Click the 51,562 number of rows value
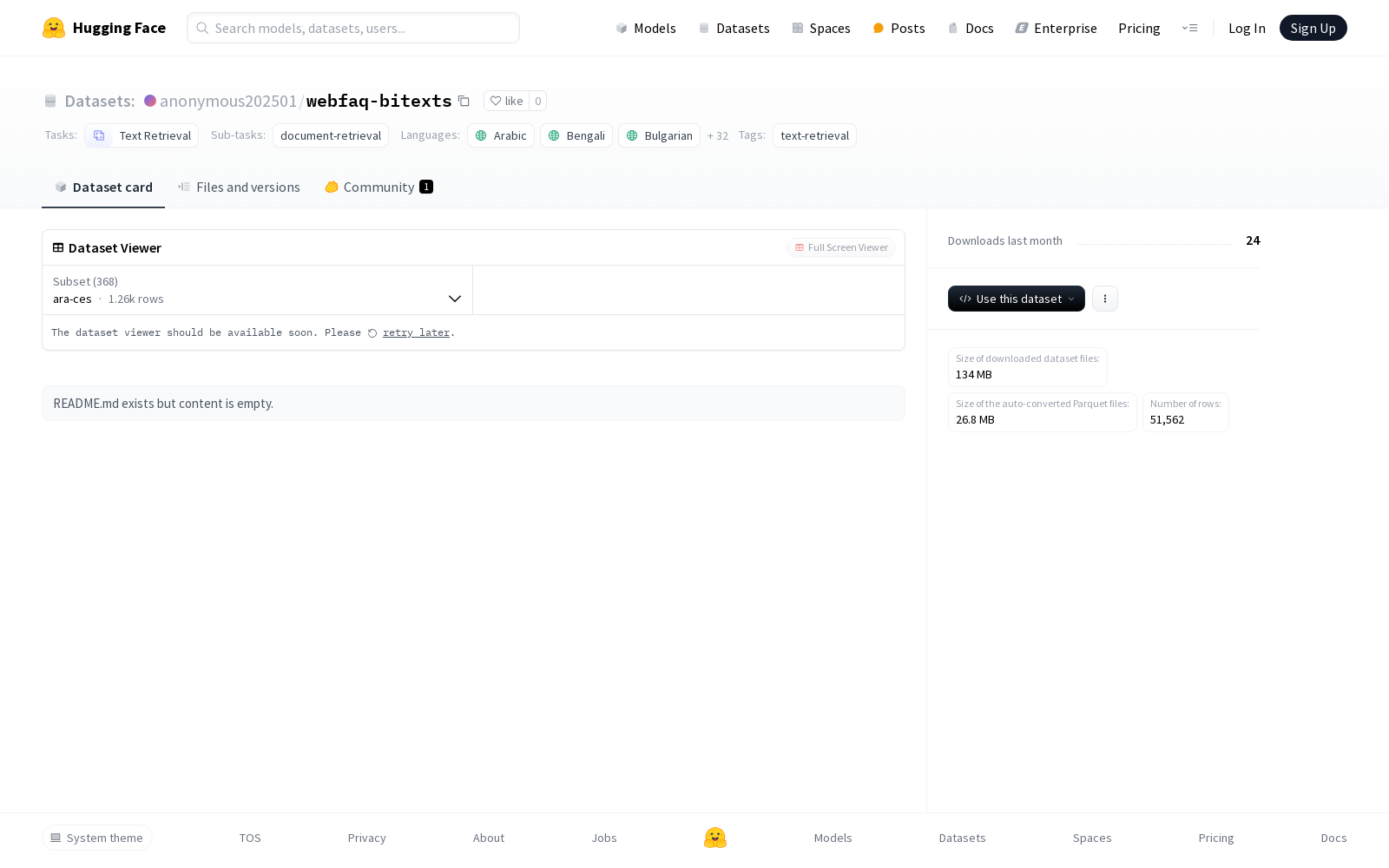 [x=1168, y=420]
